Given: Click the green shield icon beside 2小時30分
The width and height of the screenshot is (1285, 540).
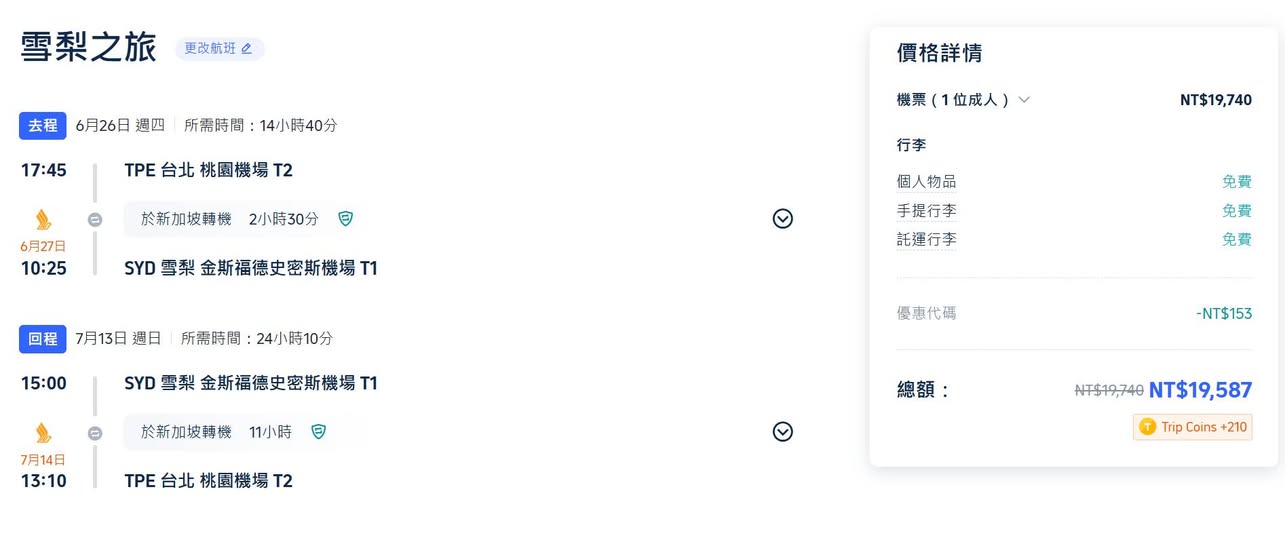Looking at the screenshot, I should coord(346,219).
